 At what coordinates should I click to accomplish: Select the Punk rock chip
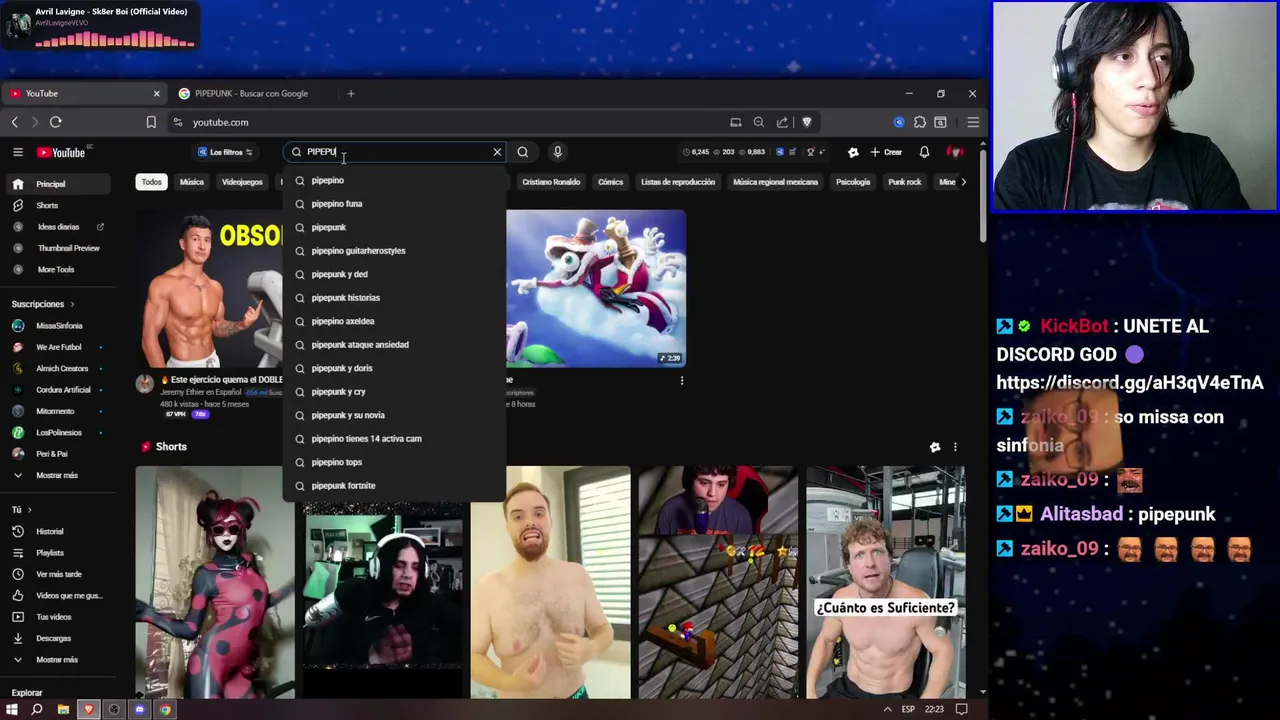(x=905, y=182)
